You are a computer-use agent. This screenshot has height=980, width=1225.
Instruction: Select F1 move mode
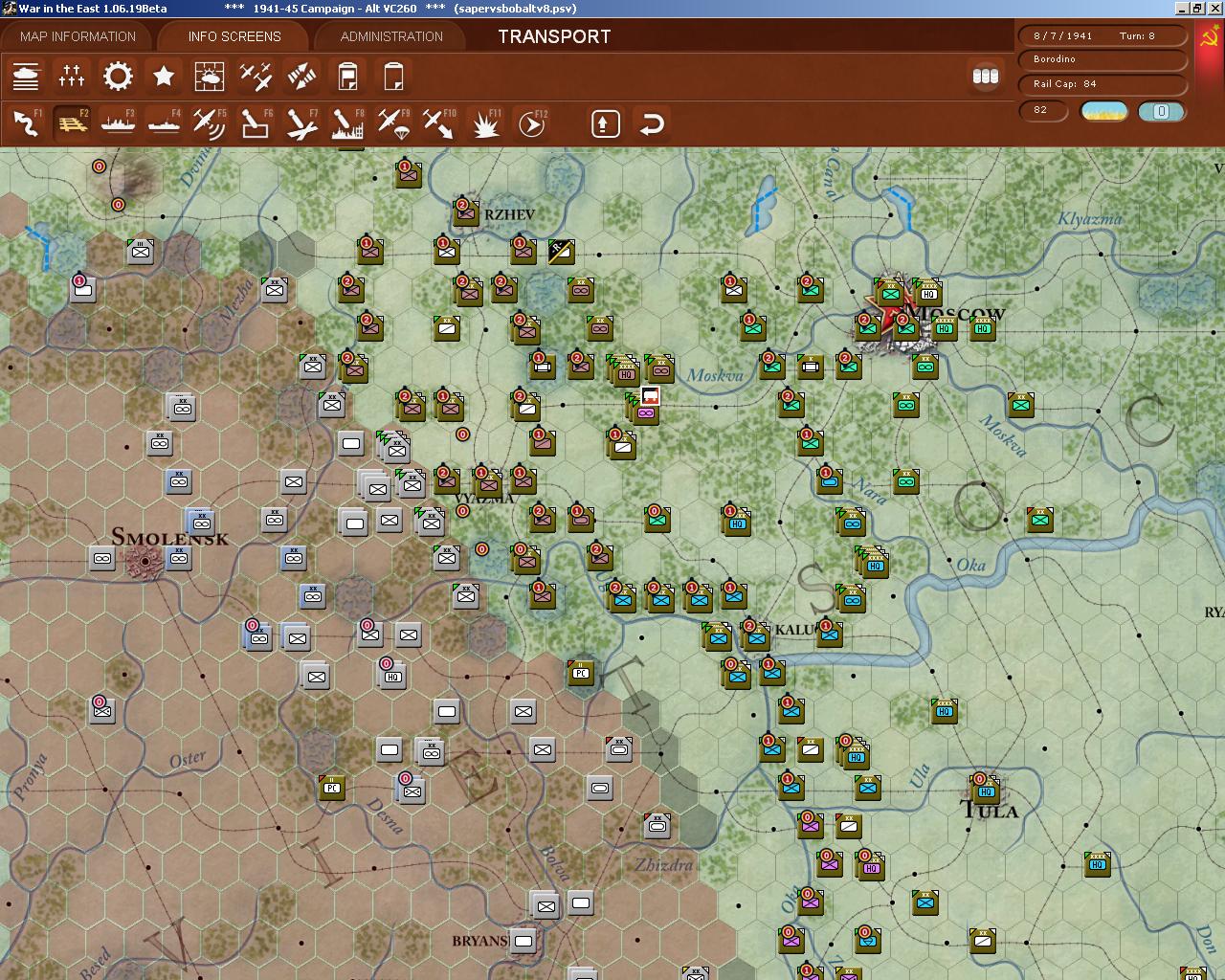[26, 123]
